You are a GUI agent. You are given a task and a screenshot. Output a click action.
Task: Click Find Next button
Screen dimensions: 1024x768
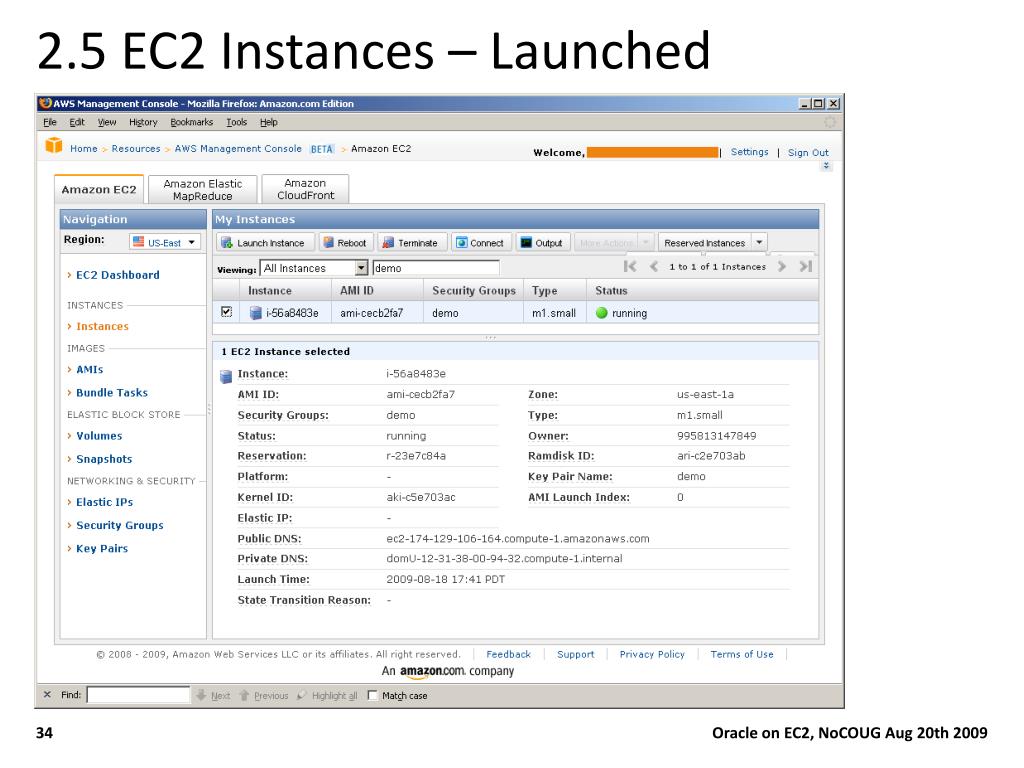point(213,696)
